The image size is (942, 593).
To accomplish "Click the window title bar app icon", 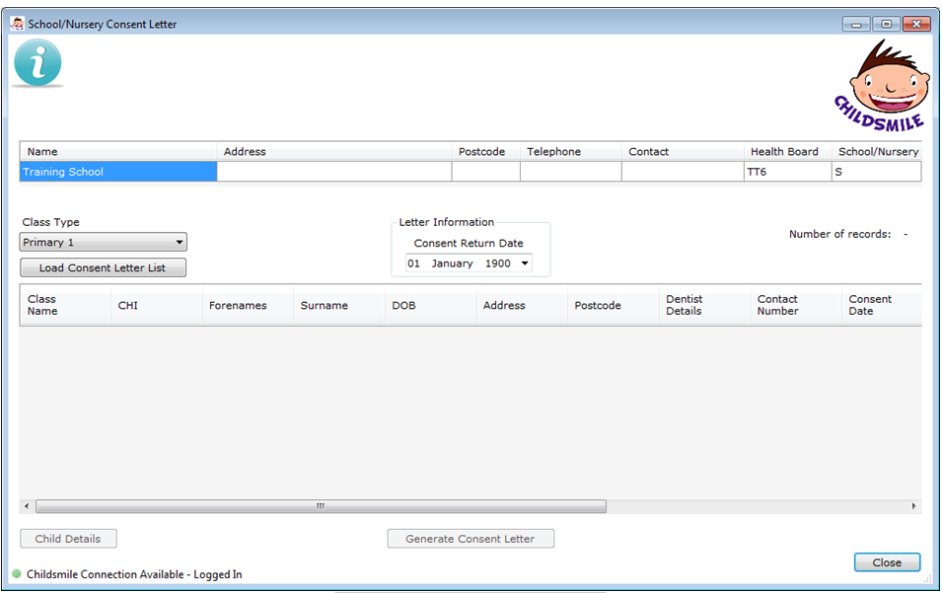I will (x=17, y=24).
